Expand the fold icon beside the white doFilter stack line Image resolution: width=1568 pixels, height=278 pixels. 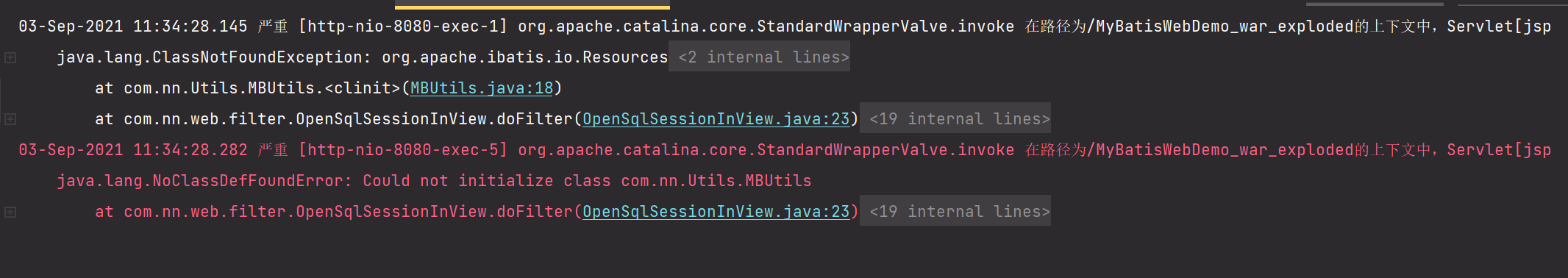click(x=10, y=119)
